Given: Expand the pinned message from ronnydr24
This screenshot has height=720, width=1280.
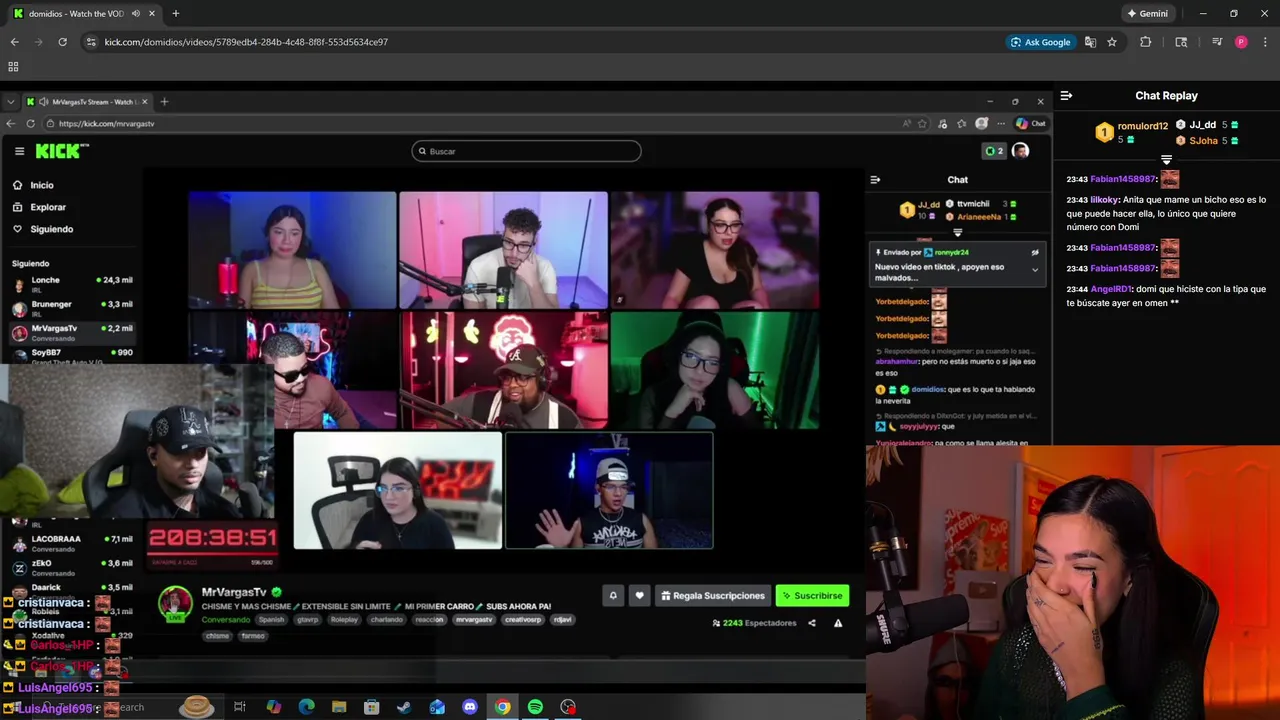Looking at the screenshot, I should tap(1035, 270).
